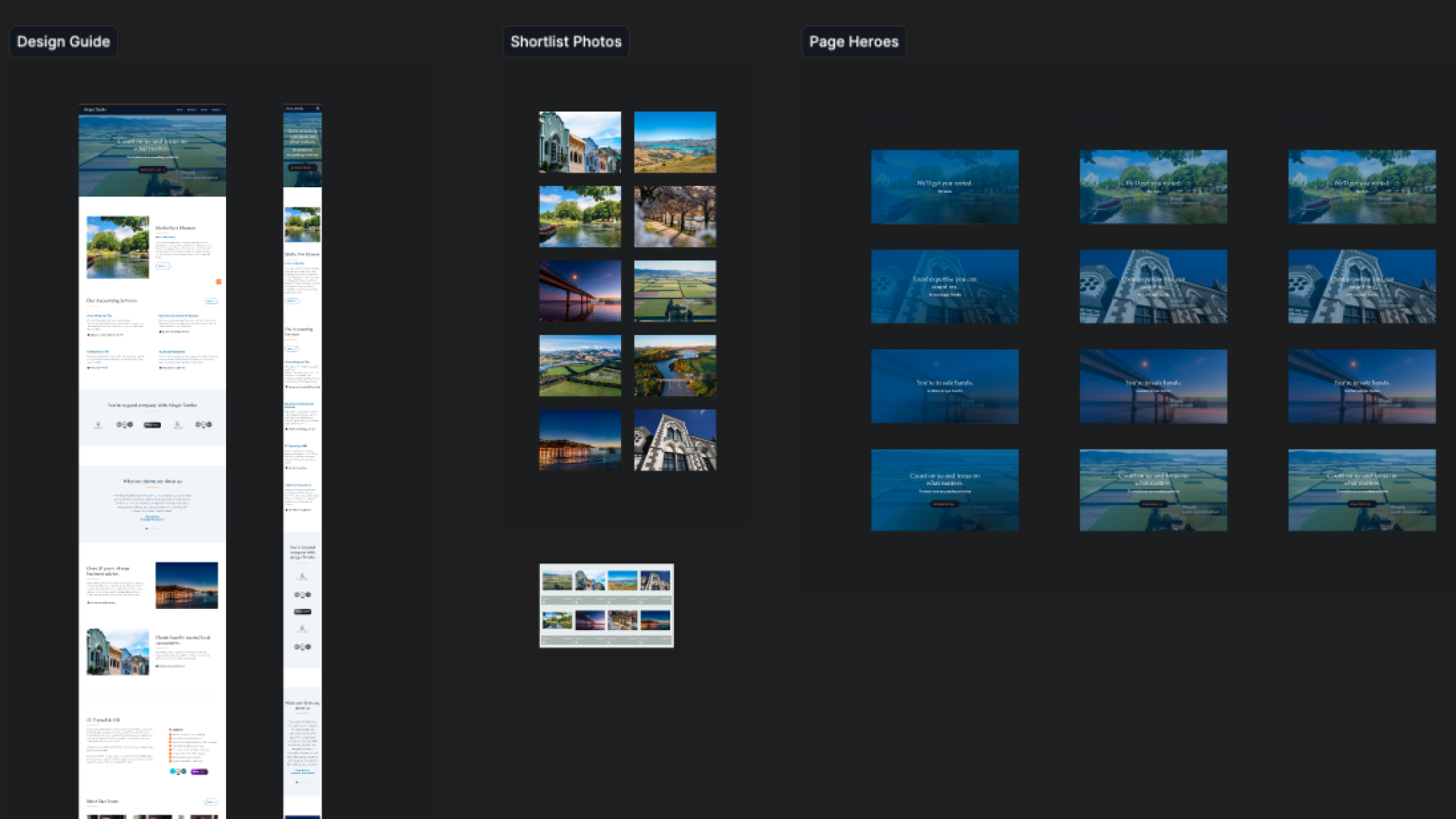Select the mobile mockup's hero banner
This screenshot has width=1456, height=819.
click(303, 150)
